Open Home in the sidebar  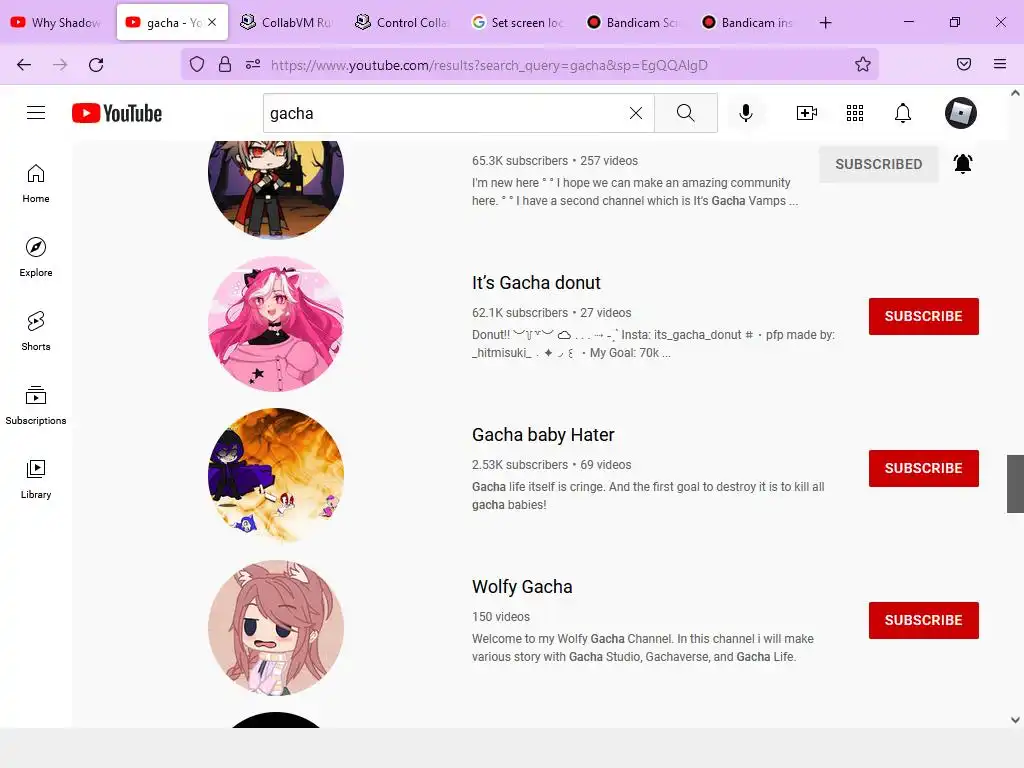click(x=36, y=184)
